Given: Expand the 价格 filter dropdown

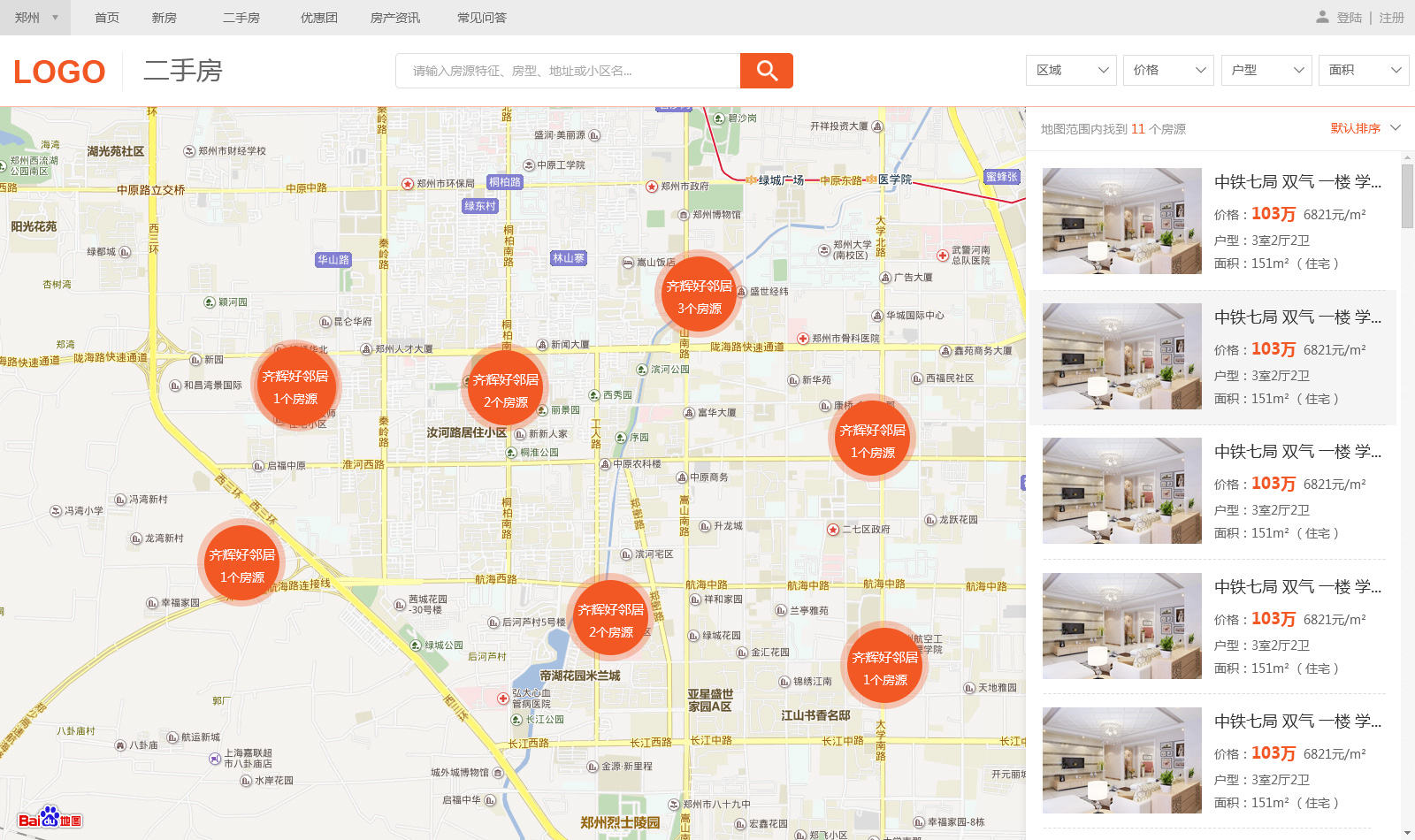Looking at the screenshot, I should point(1168,70).
